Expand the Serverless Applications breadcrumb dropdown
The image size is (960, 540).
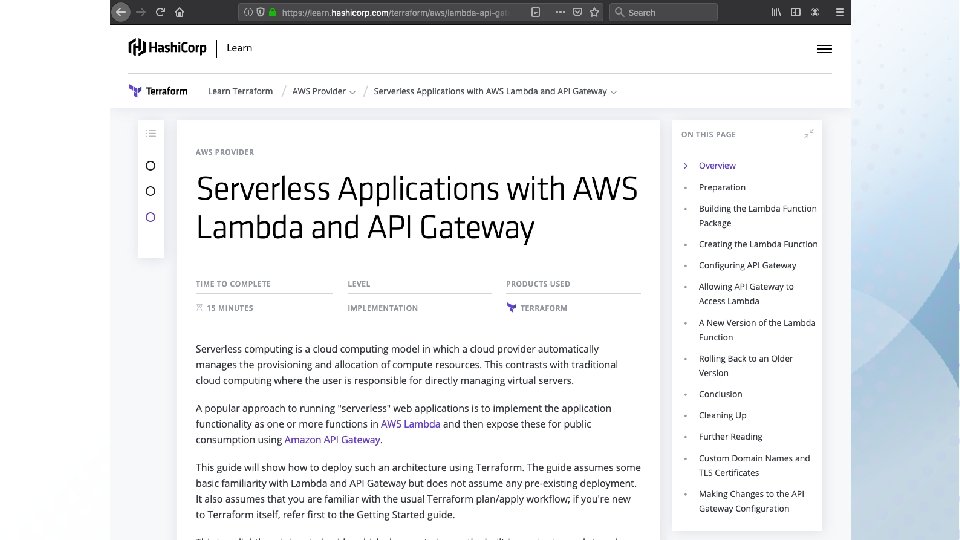[x=495, y=91]
